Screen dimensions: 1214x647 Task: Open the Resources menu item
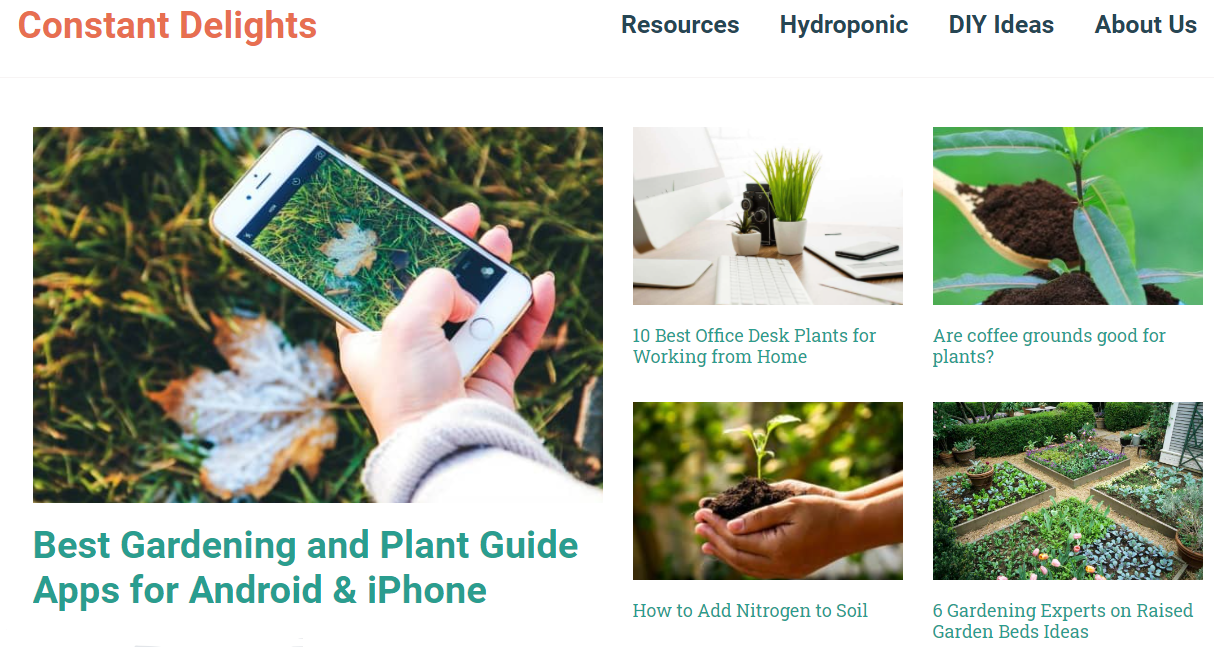(x=680, y=25)
